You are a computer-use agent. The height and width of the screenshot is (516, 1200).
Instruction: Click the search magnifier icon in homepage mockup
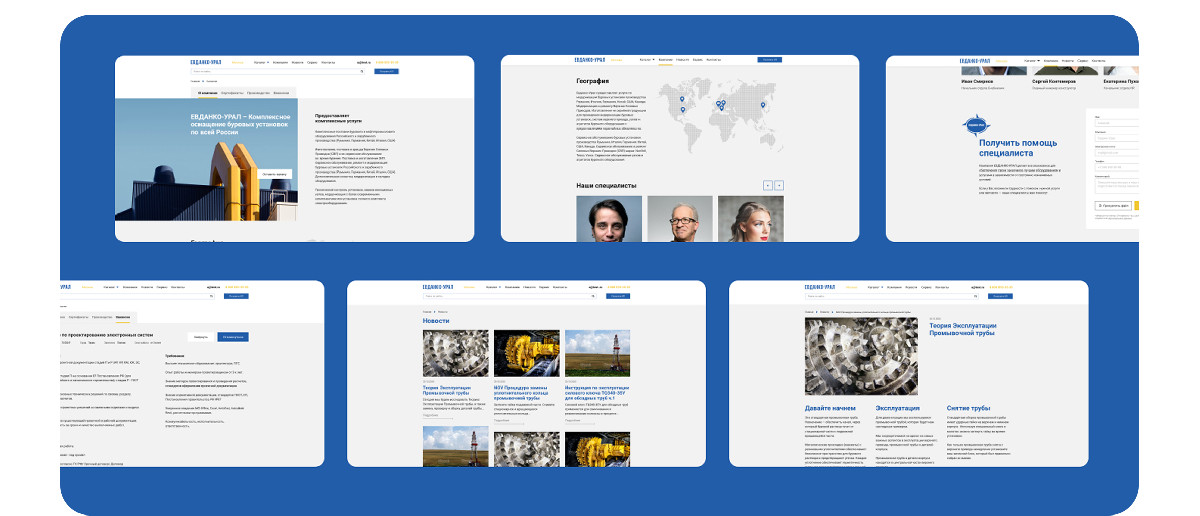[362, 71]
